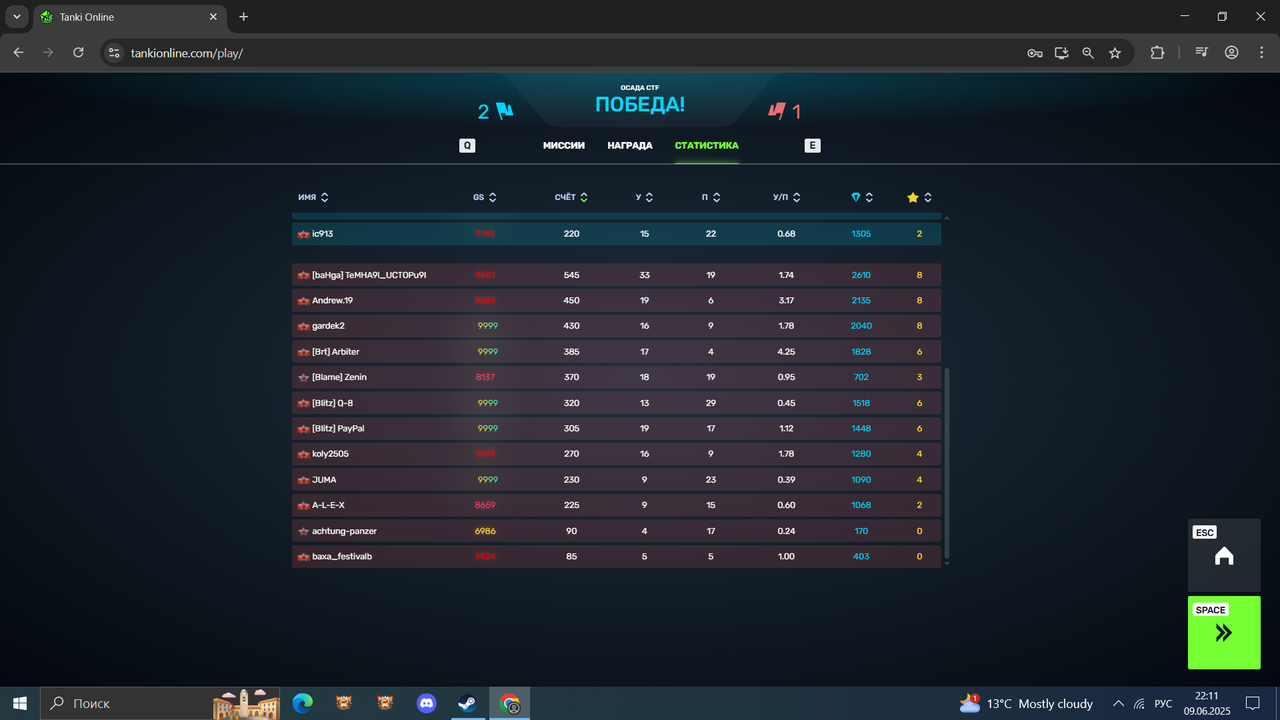Sort table by player name column arrows
1280x720 pixels.
click(x=325, y=198)
